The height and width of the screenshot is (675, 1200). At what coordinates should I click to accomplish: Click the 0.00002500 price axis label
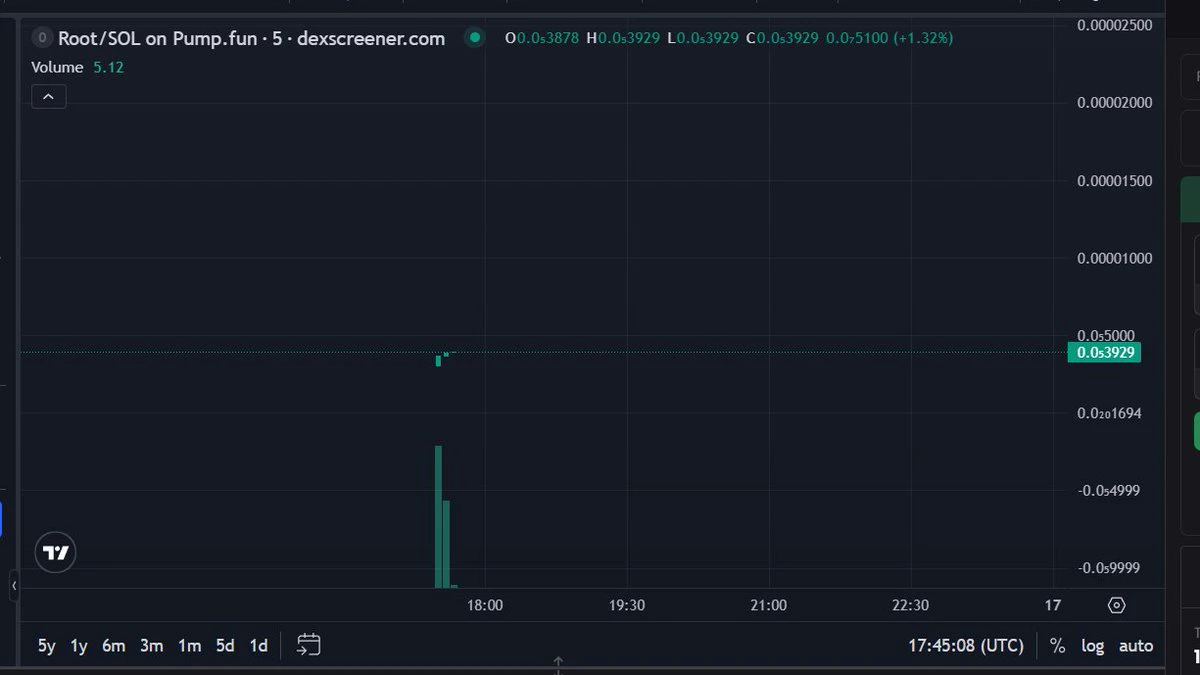coord(1115,25)
